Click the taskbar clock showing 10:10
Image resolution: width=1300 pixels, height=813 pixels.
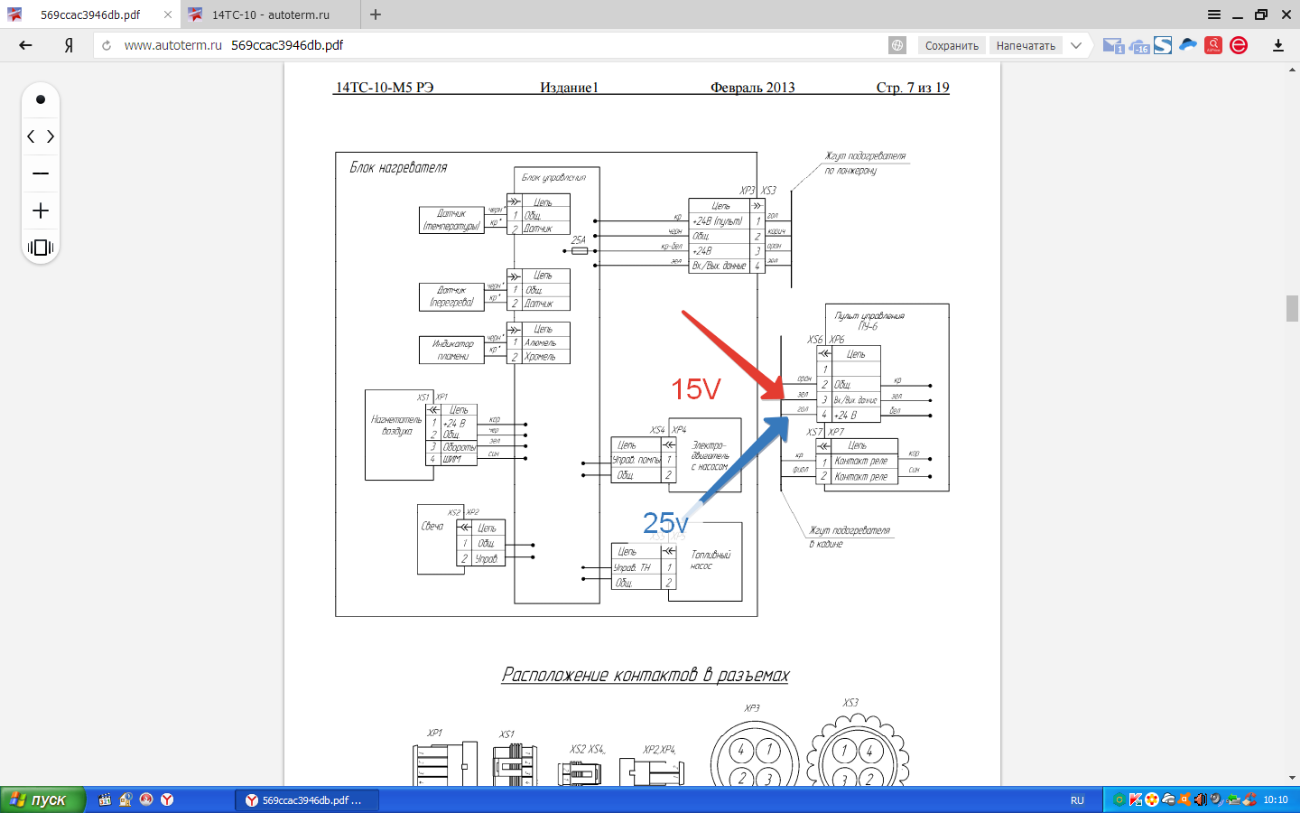tap(1275, 800)
